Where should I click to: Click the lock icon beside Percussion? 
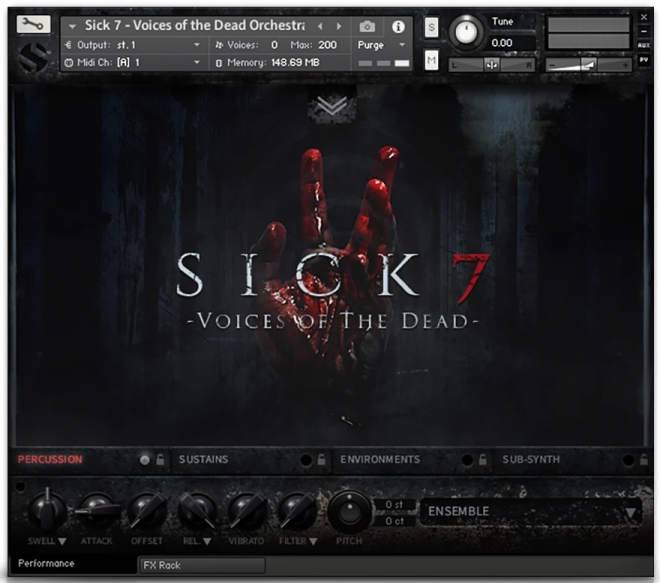160,460
